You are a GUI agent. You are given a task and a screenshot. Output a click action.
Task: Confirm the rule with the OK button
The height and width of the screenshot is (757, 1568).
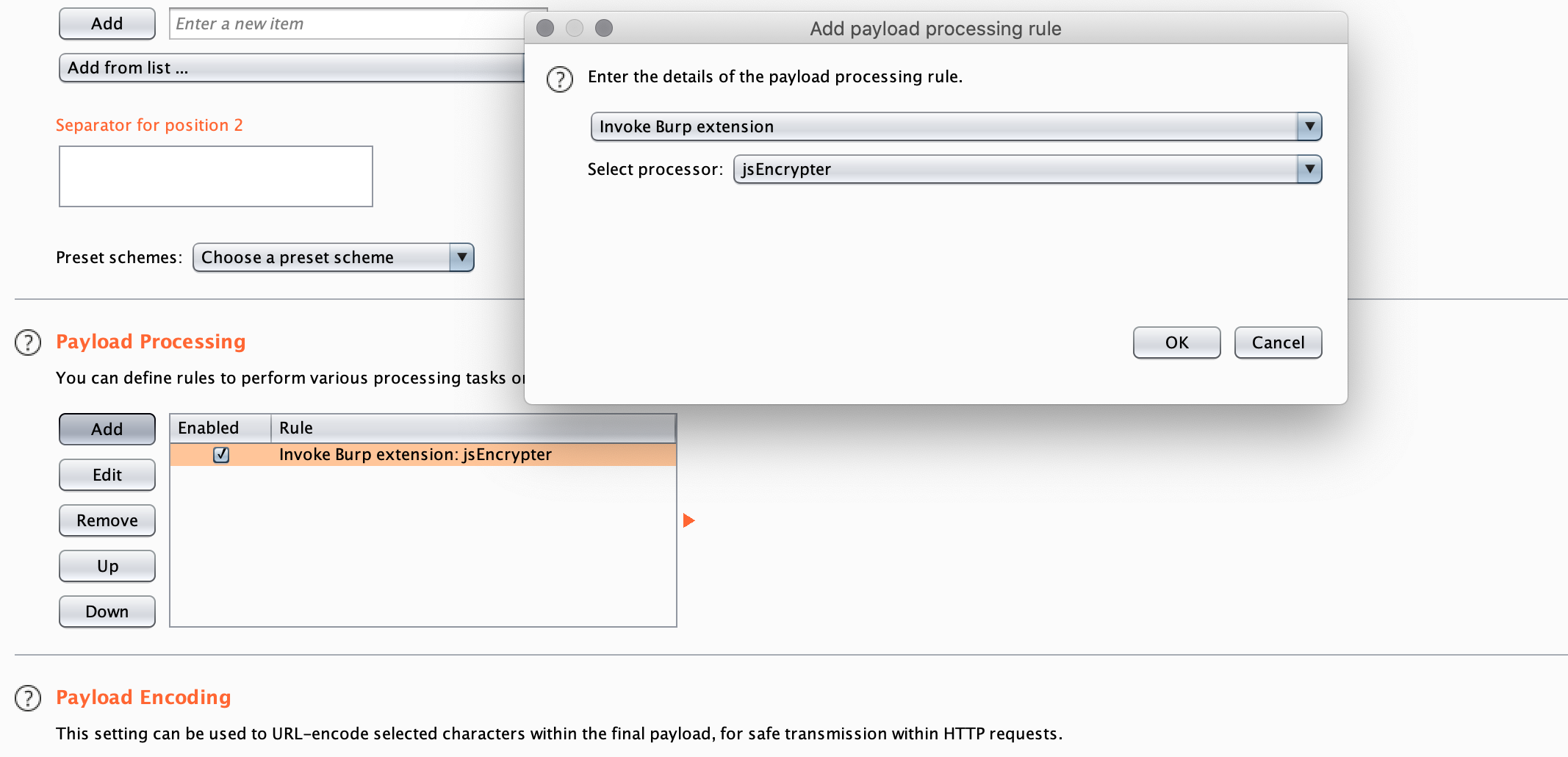click(1176, 342)
